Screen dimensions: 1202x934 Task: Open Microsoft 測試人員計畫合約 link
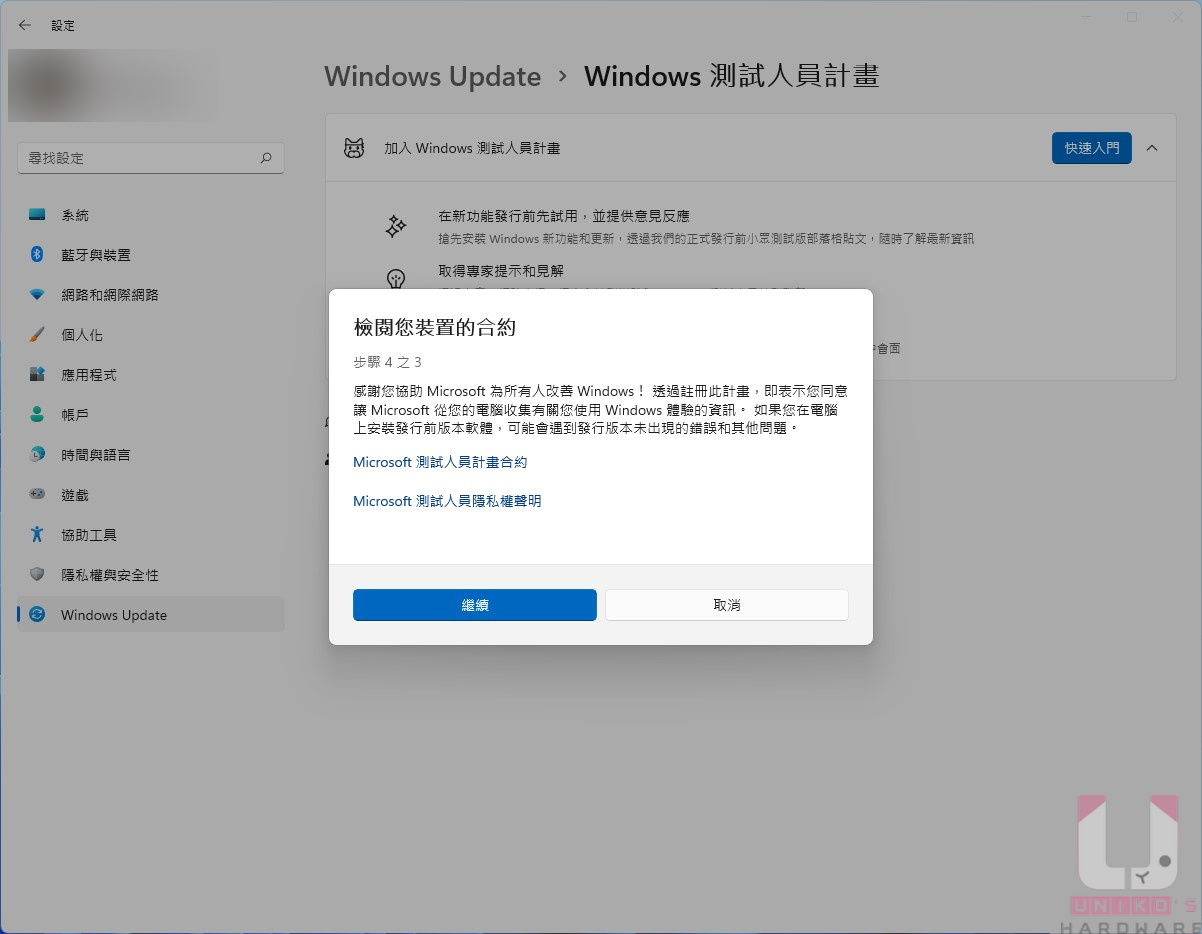click(440, 462)
